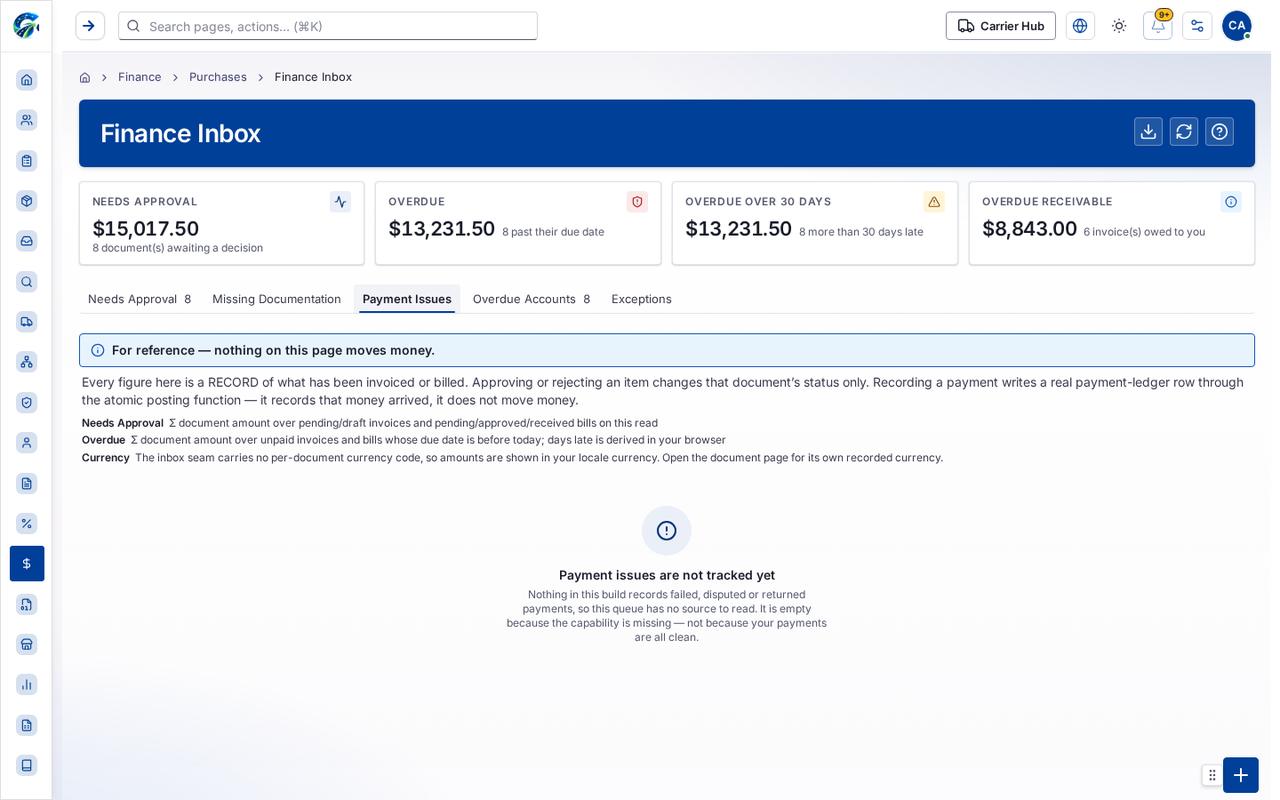Click the activity pulse icon on the Needs Approval card

coord(340,202)
